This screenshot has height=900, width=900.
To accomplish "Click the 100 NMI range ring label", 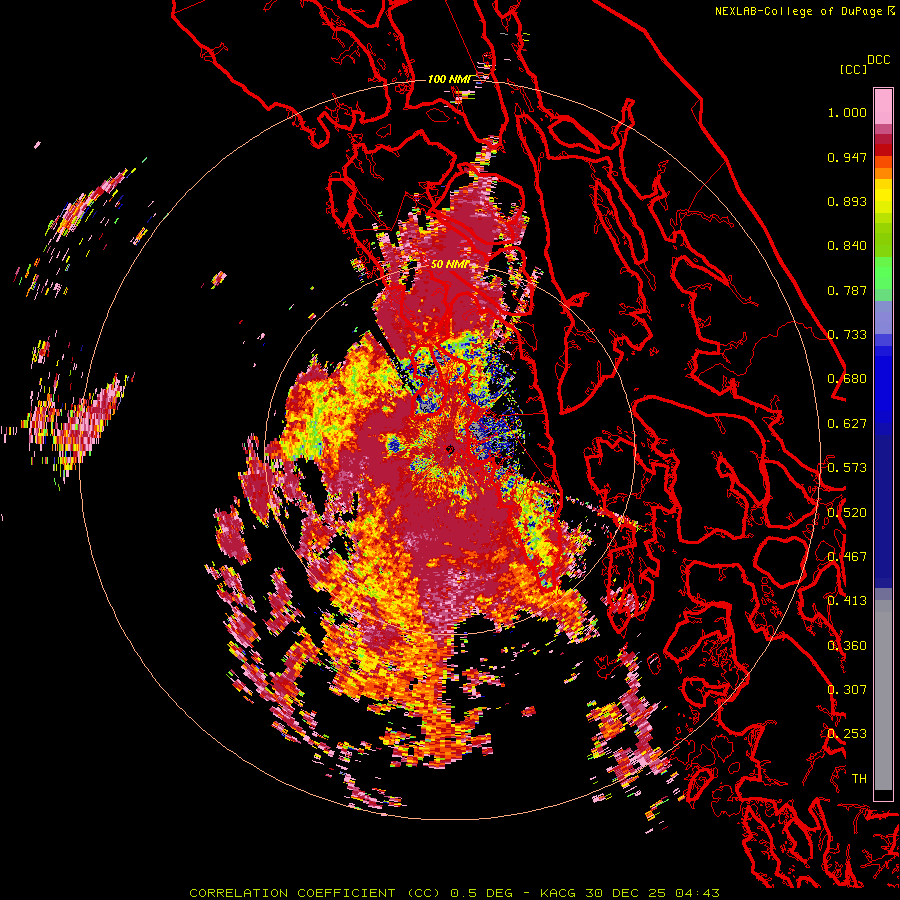I will point(449,79).
